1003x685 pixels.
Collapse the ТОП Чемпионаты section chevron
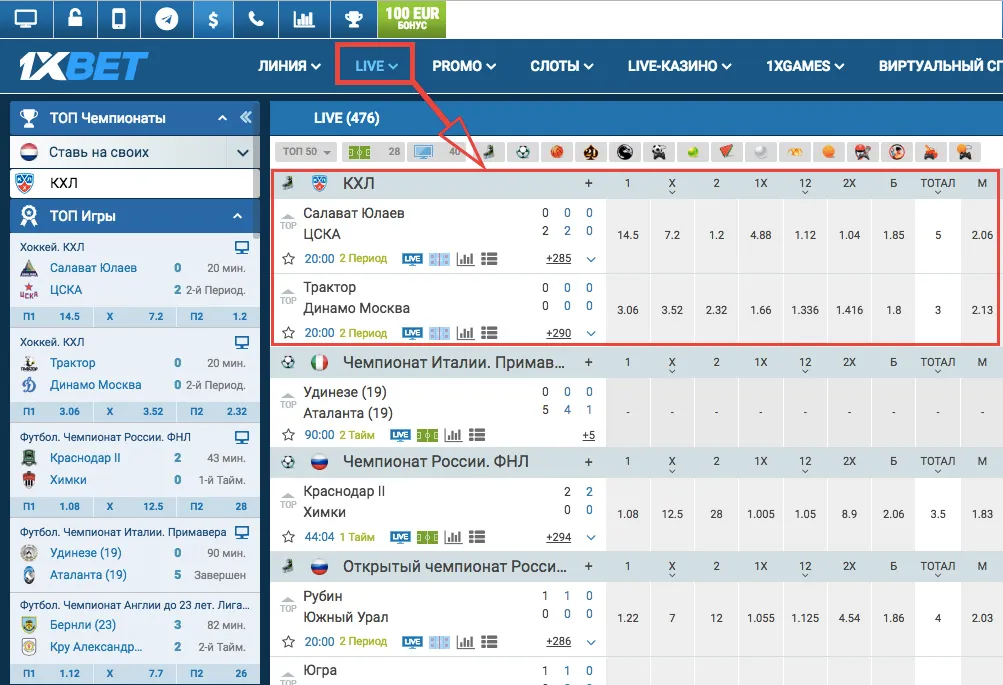(223, 118)
